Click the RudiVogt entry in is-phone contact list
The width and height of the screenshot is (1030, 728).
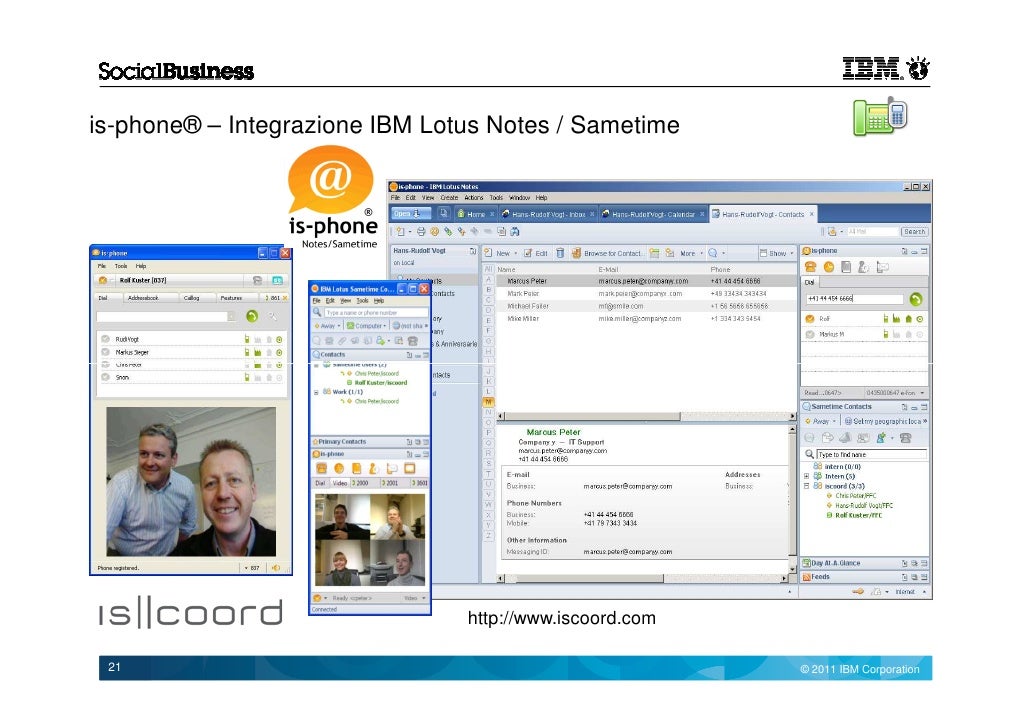pos(192,339)
